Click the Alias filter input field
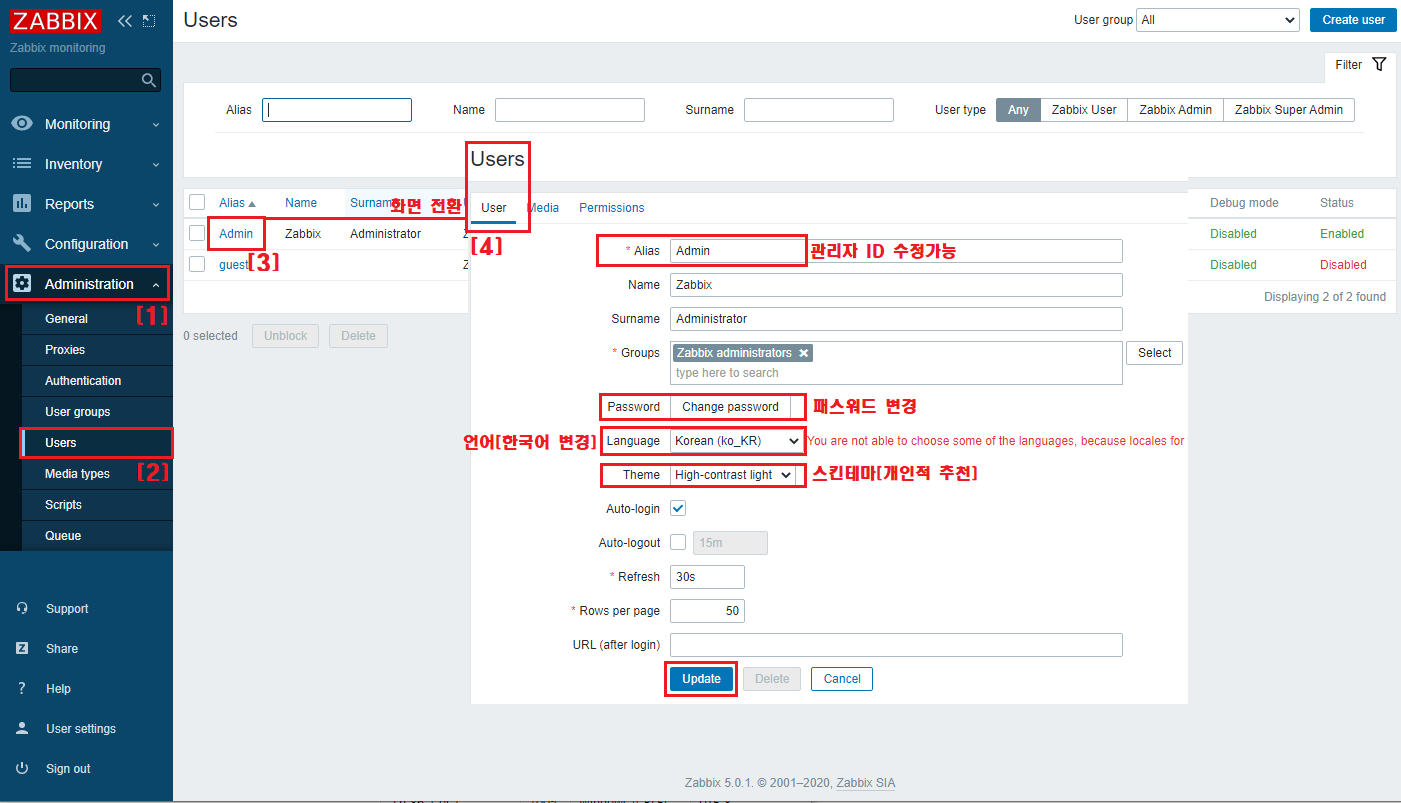 [x=337, y=110]
